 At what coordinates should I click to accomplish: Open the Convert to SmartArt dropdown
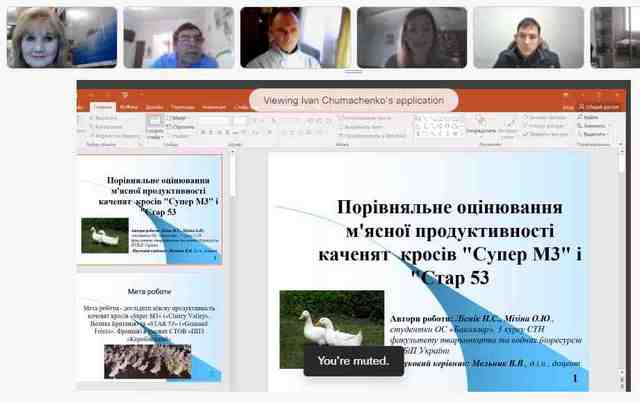pos(372,136)
